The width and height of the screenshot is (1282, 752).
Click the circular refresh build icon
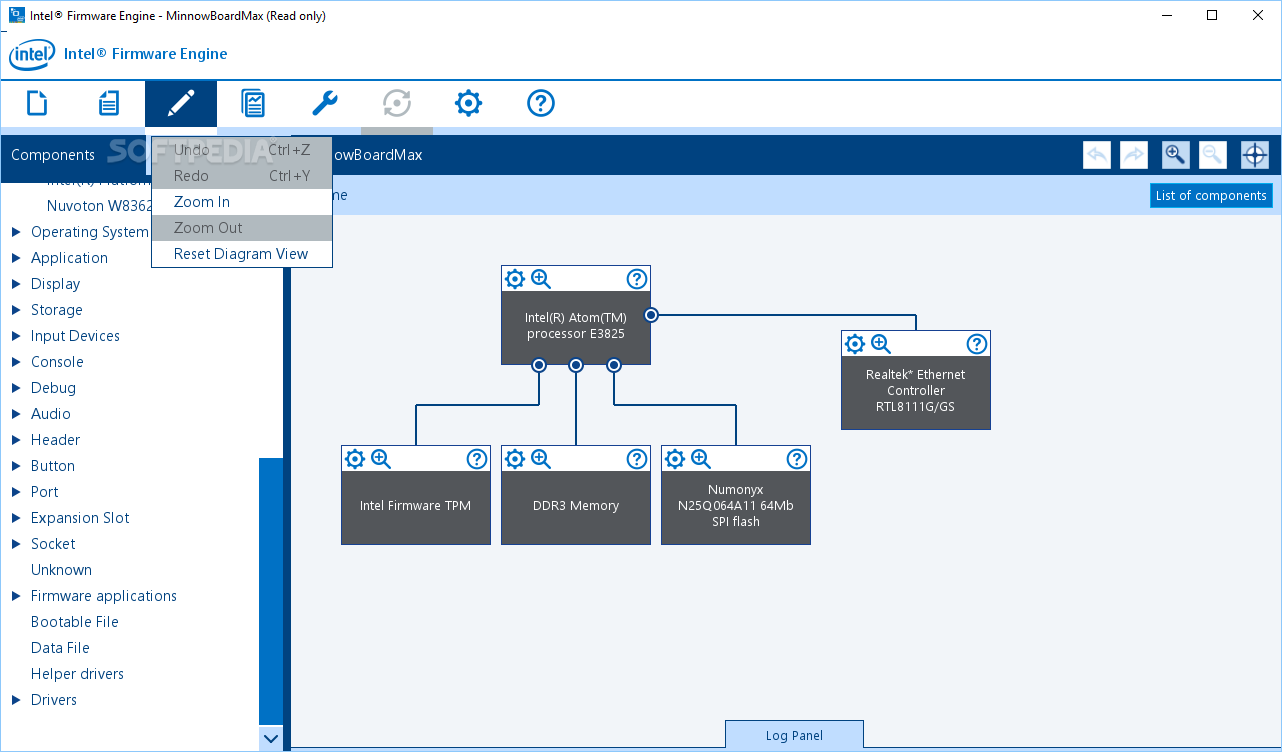pos(397,103)
